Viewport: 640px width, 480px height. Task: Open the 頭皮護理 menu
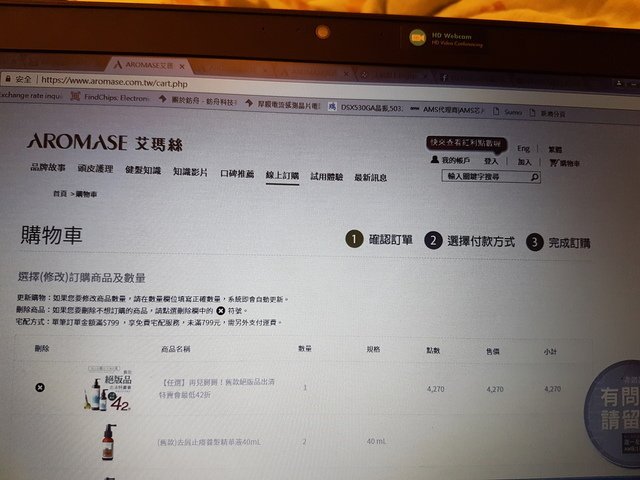coord(96,169)
